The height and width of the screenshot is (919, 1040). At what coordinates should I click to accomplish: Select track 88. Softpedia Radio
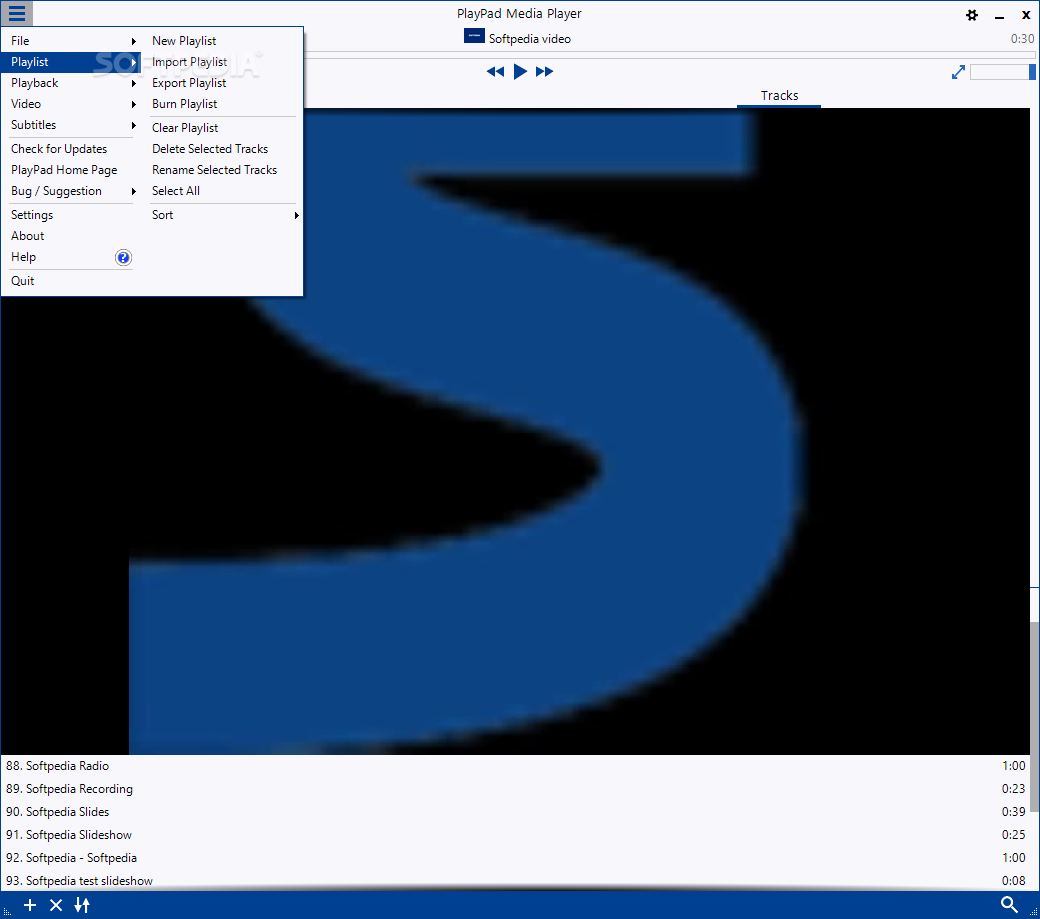pyautogui.click(x=515, y=766)
